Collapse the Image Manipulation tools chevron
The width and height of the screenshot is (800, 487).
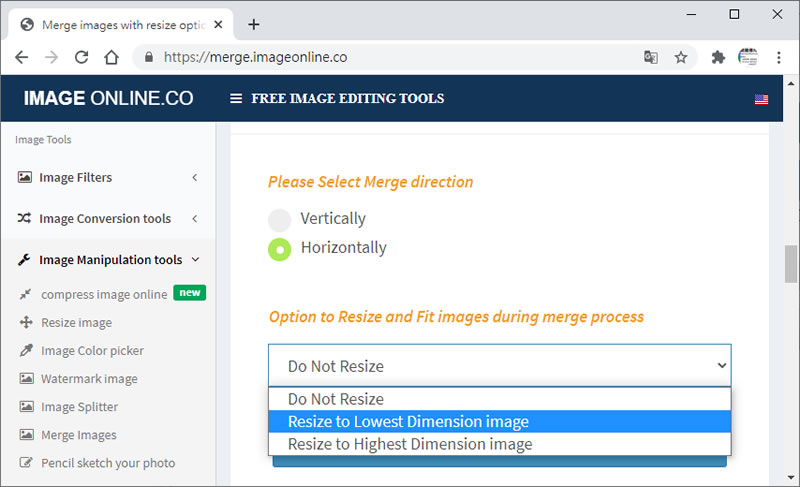(x=195, y=260)
